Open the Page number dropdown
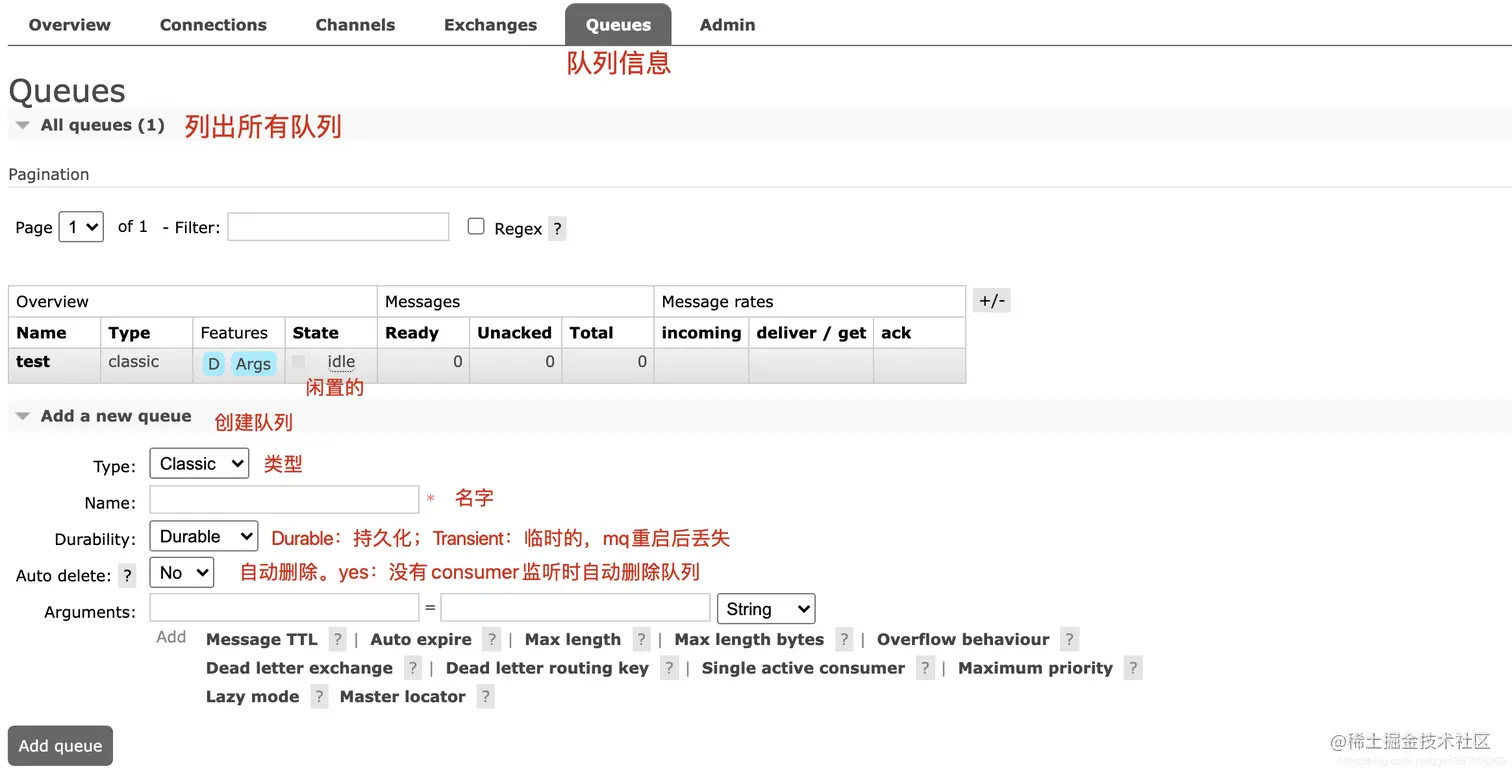 pyautogui.click(x=81, y=227)
